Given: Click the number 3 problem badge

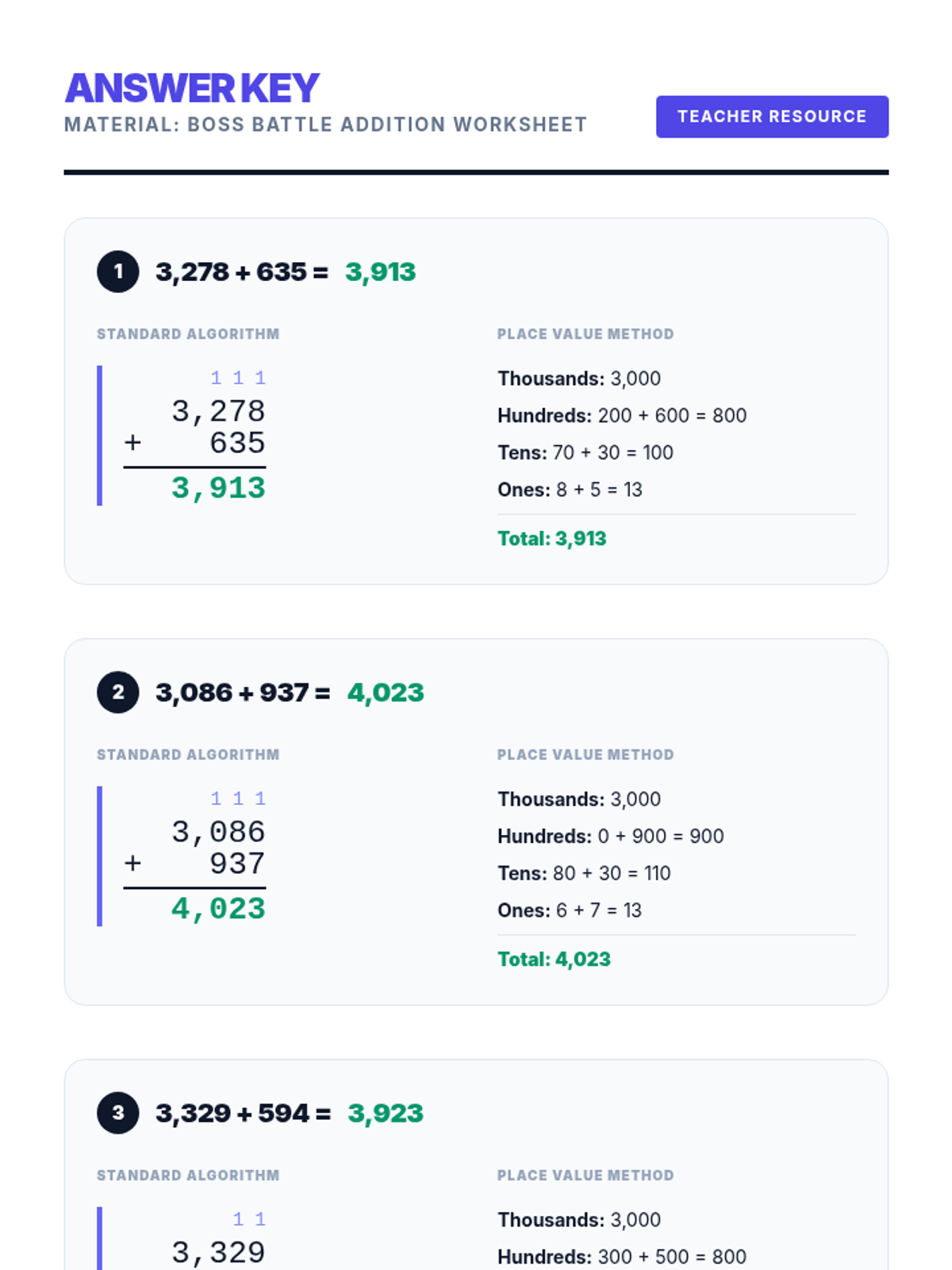Looking at the screenshot, I should coord(118,1113).
